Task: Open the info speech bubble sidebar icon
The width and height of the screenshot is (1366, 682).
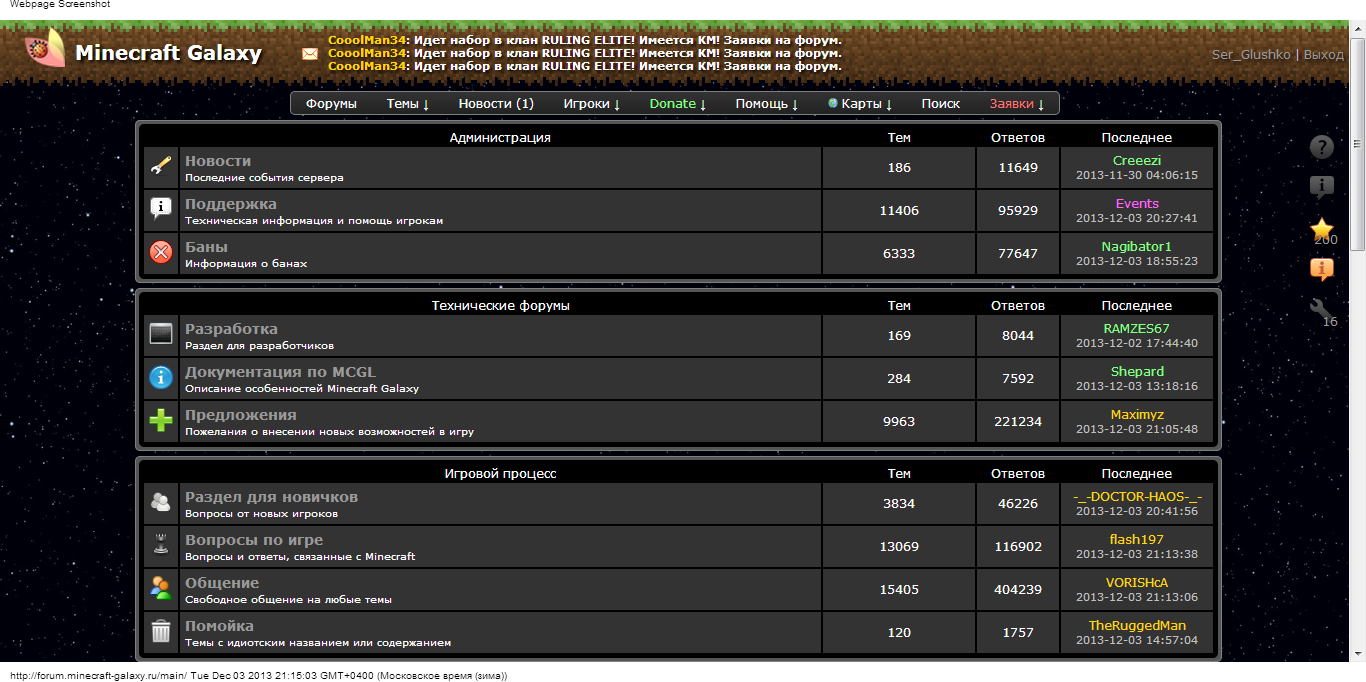Action: point(1322,186)
